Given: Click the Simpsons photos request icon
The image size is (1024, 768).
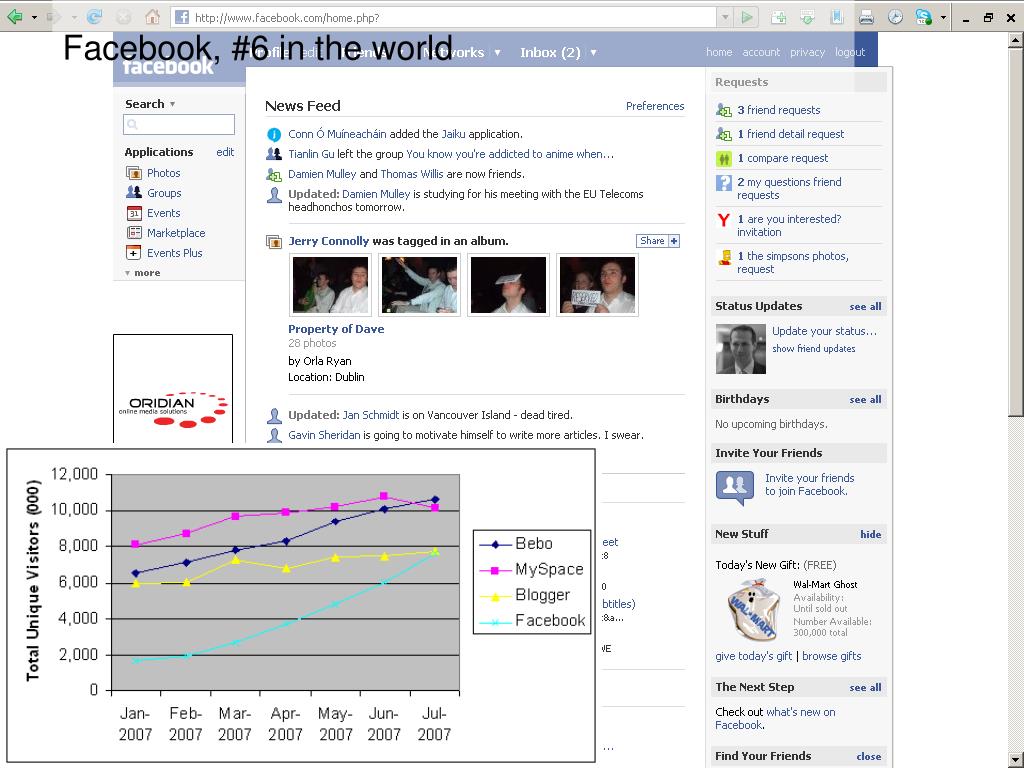Looking at the screenshot, I should [724, 257].
